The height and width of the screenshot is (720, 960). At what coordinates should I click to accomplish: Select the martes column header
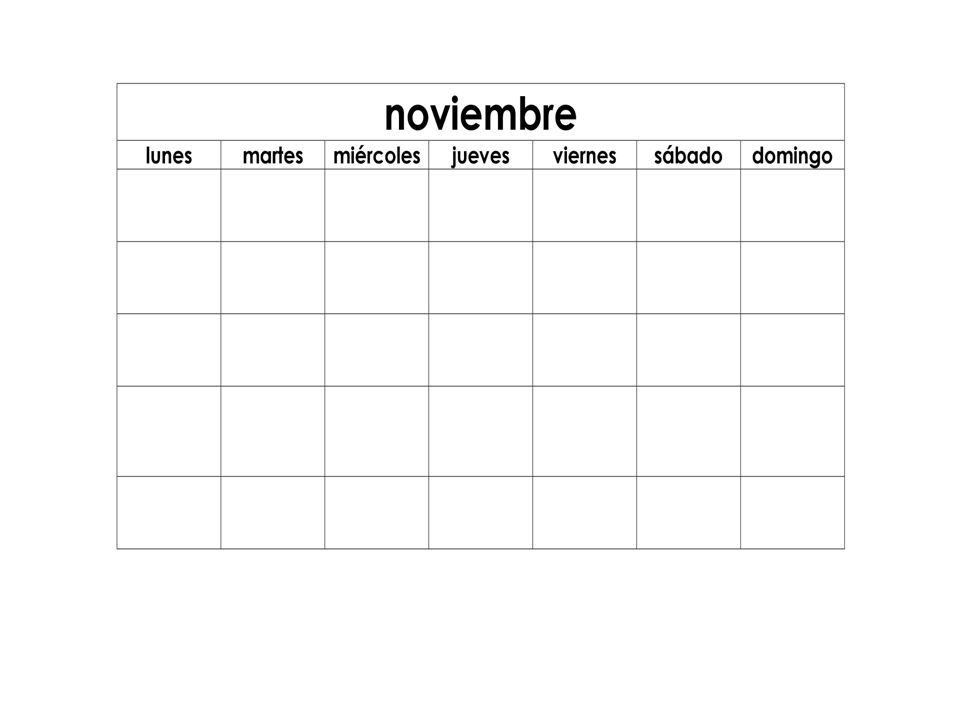pyautogui.click(x=273, y=156)
